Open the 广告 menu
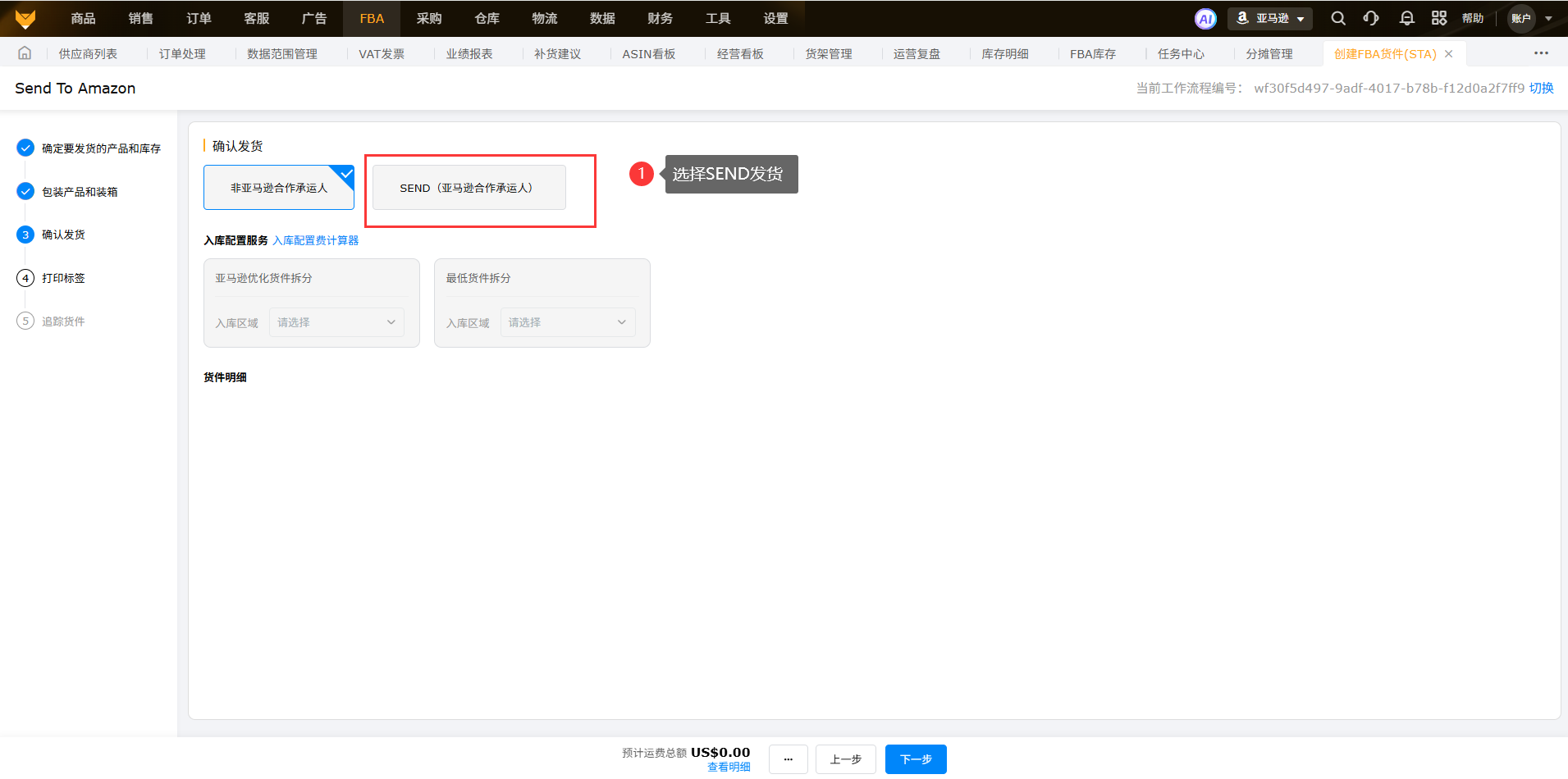 pos(314,19)
